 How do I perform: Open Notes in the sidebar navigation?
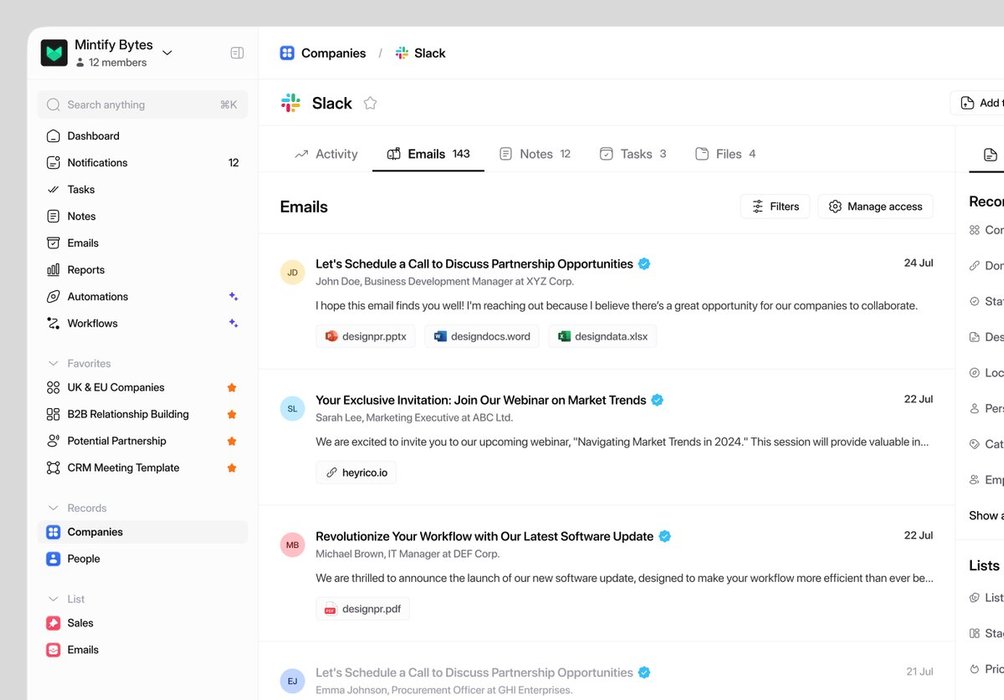click(142, 216)
